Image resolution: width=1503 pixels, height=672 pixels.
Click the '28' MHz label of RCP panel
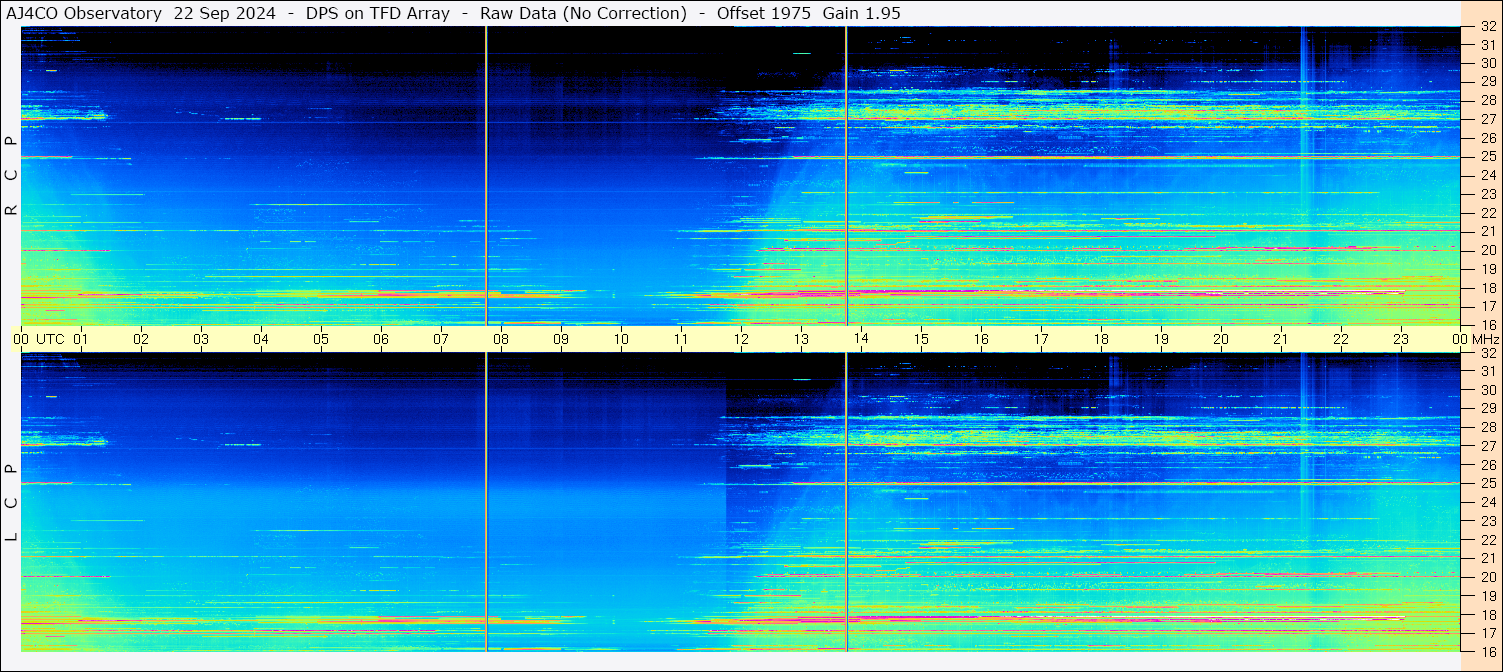(x=1487, y=100)
